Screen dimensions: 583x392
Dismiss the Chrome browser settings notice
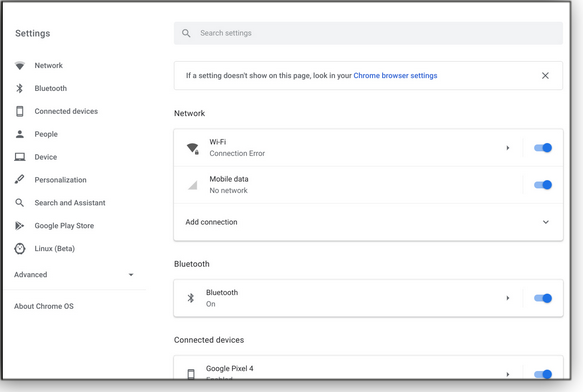pyautogui.click(x=545, y=75)
